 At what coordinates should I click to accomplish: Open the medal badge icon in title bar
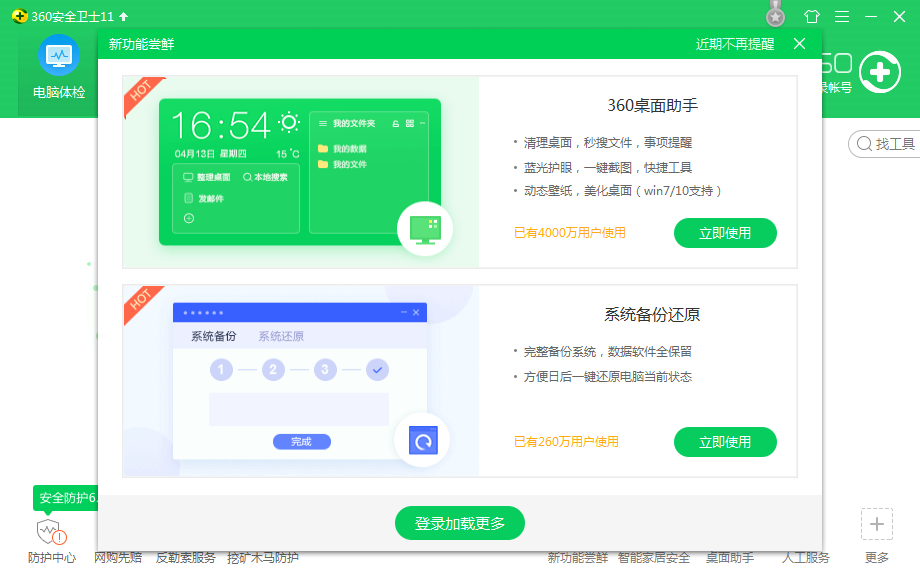[x=775, y=15]
